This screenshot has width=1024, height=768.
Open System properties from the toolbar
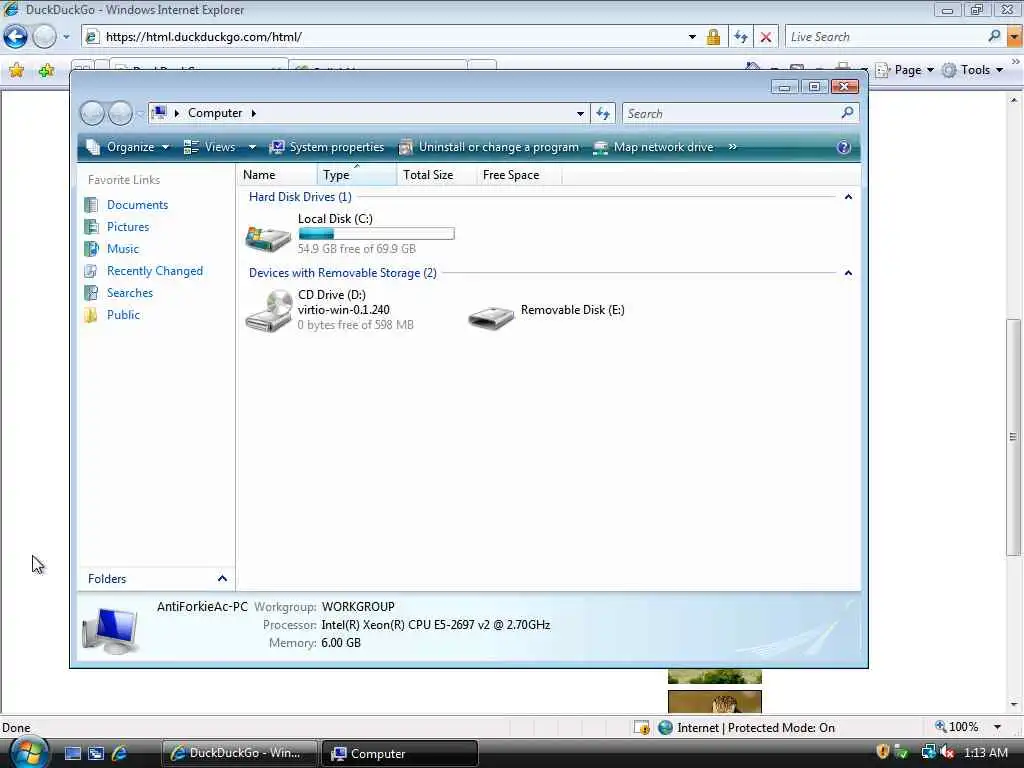coord(327,147)
